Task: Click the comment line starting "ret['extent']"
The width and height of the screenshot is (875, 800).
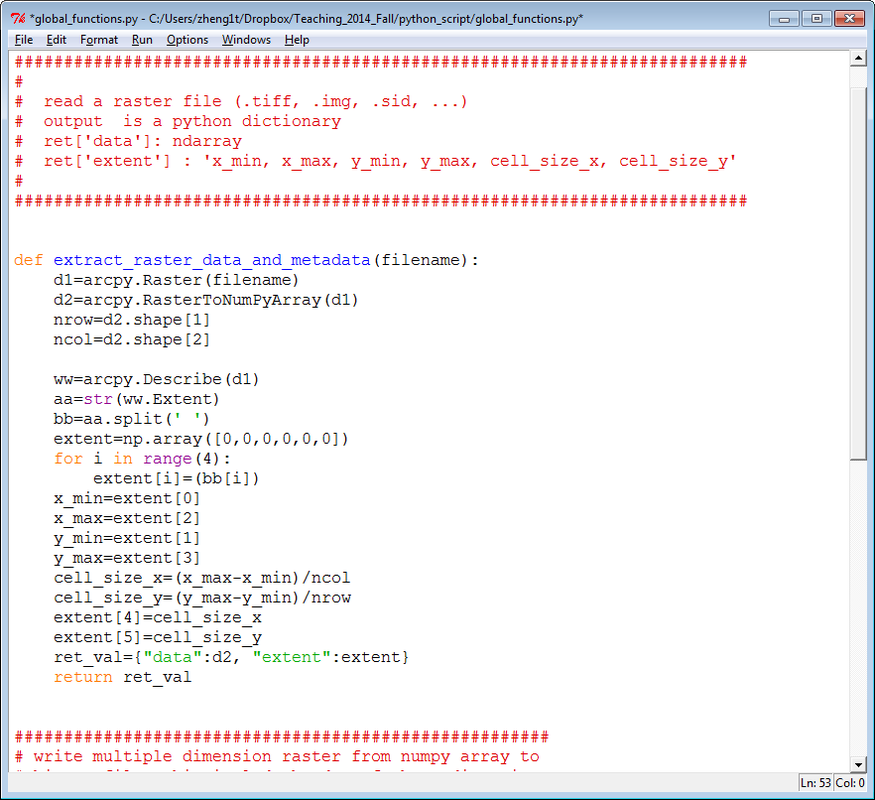Action: tap(390, 161)
